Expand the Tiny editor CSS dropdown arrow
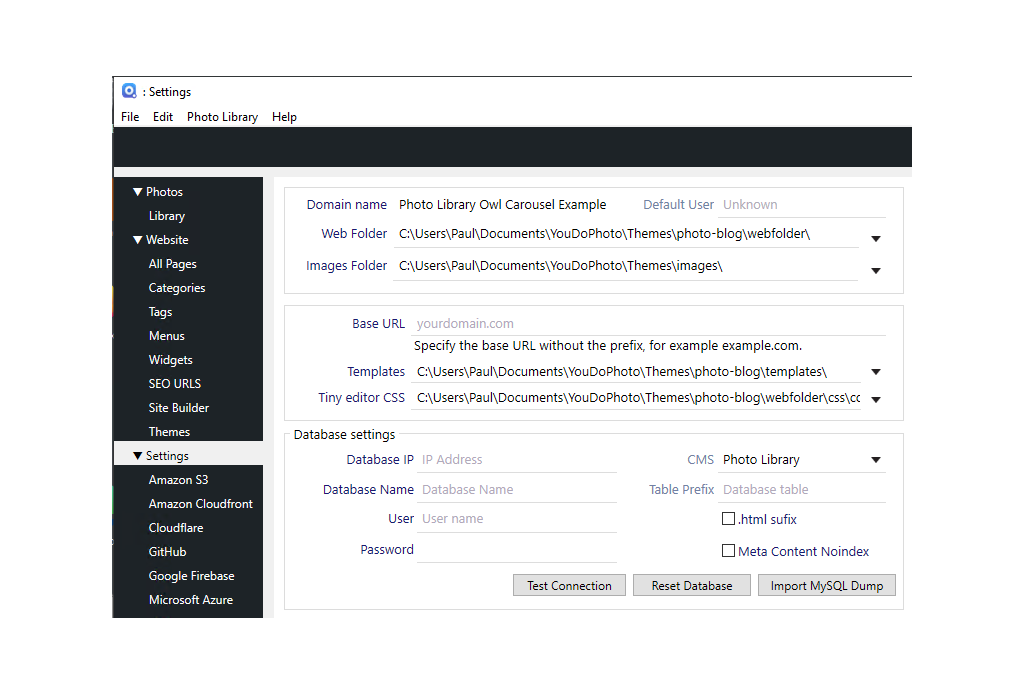1024x694 pixels. click(876, 400)
